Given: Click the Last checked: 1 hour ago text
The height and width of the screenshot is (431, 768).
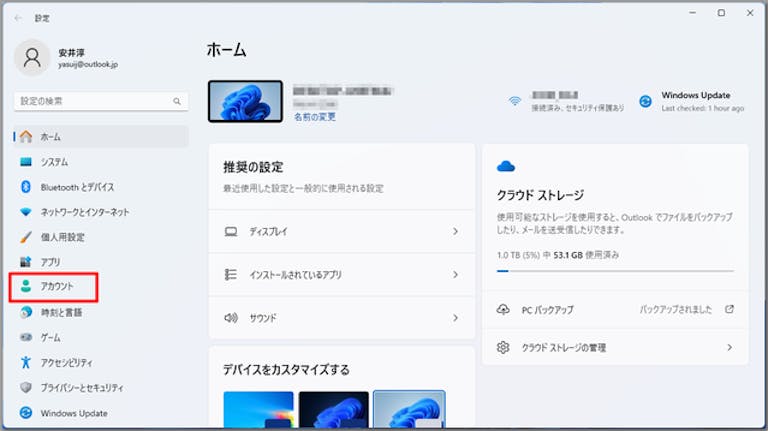Looking at the screenshot, I should coord(702,108).
